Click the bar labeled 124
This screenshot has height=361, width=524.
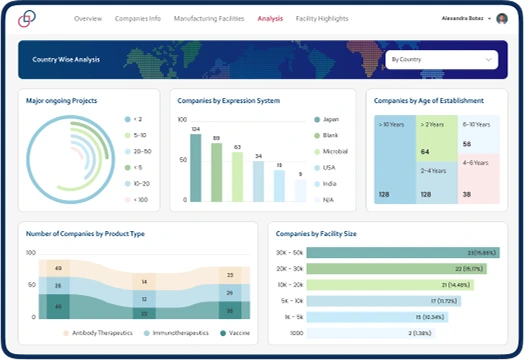pyautogui.click(x=195, y=168)
